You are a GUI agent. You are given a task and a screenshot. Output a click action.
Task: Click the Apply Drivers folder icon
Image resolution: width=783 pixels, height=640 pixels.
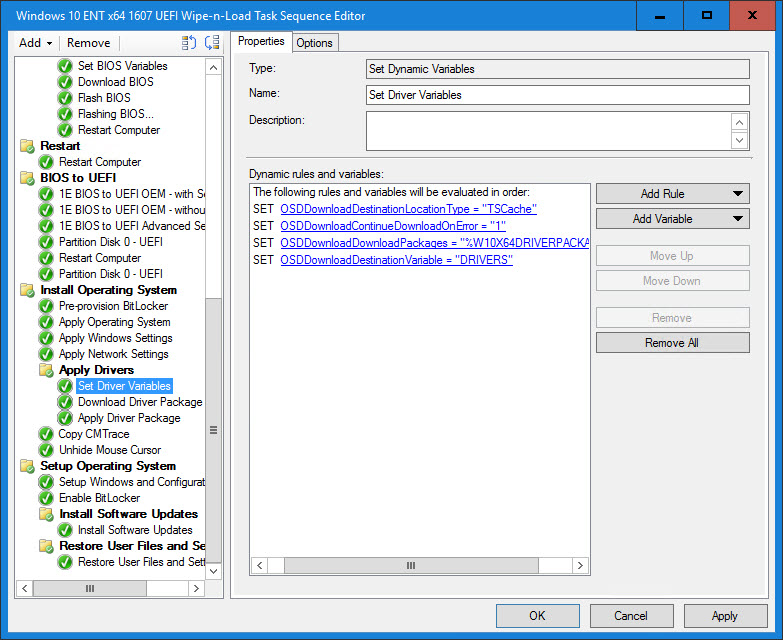(x=46, y=370)
